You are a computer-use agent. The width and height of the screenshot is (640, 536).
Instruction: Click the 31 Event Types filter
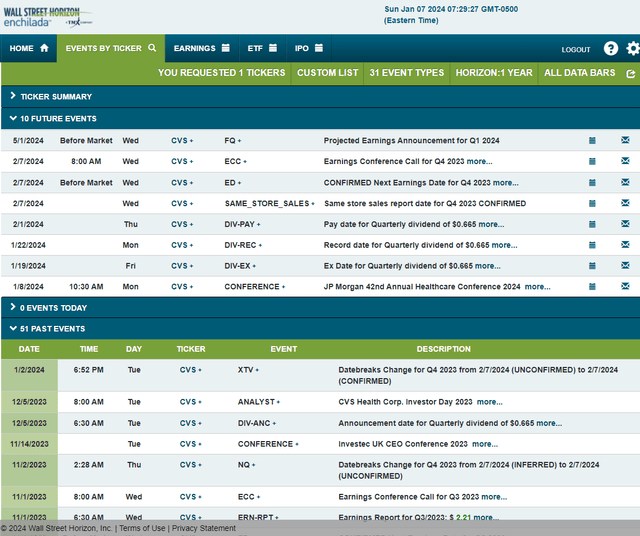coord(407,73)
